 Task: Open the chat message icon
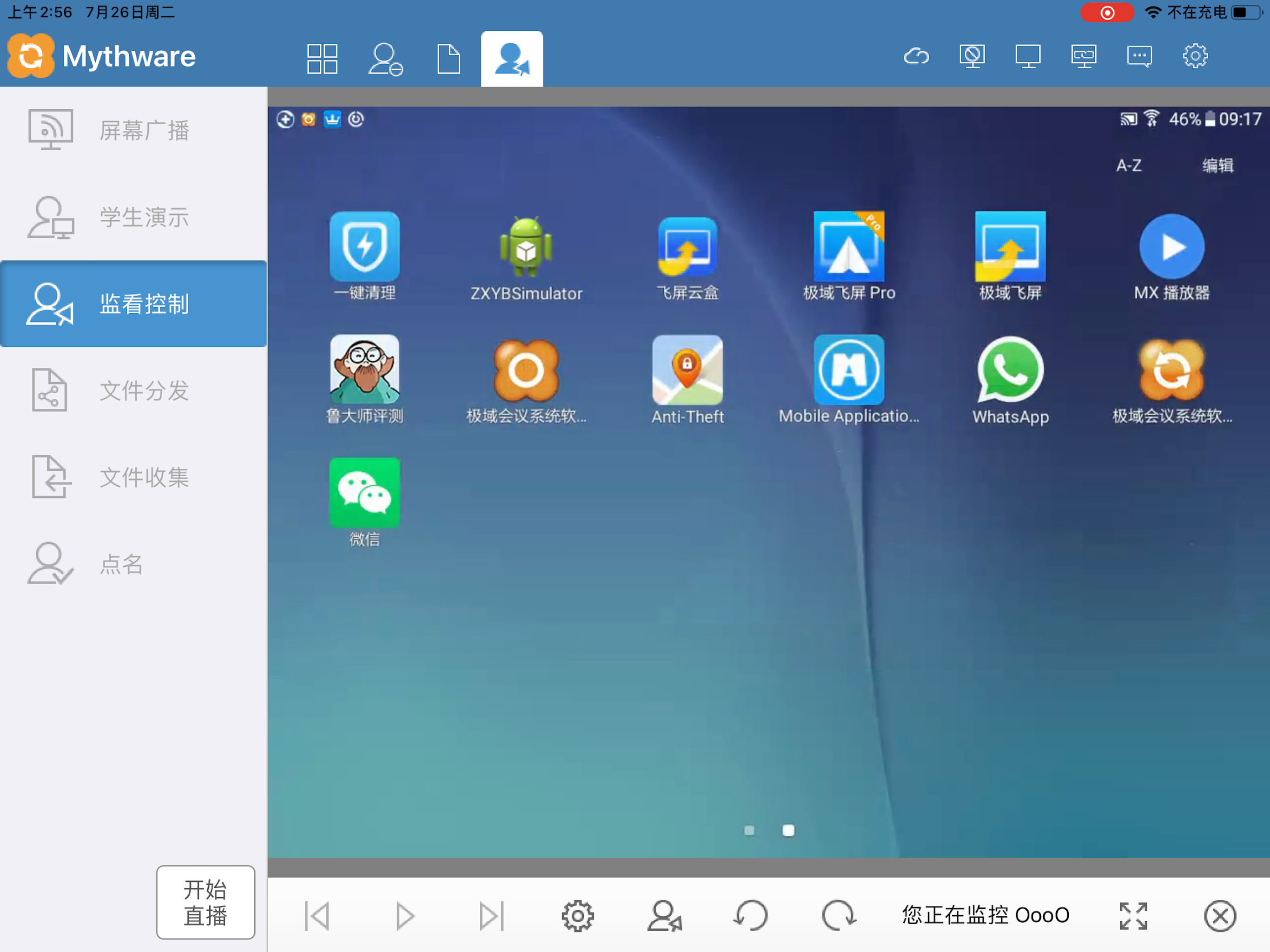pos(1139,56)
